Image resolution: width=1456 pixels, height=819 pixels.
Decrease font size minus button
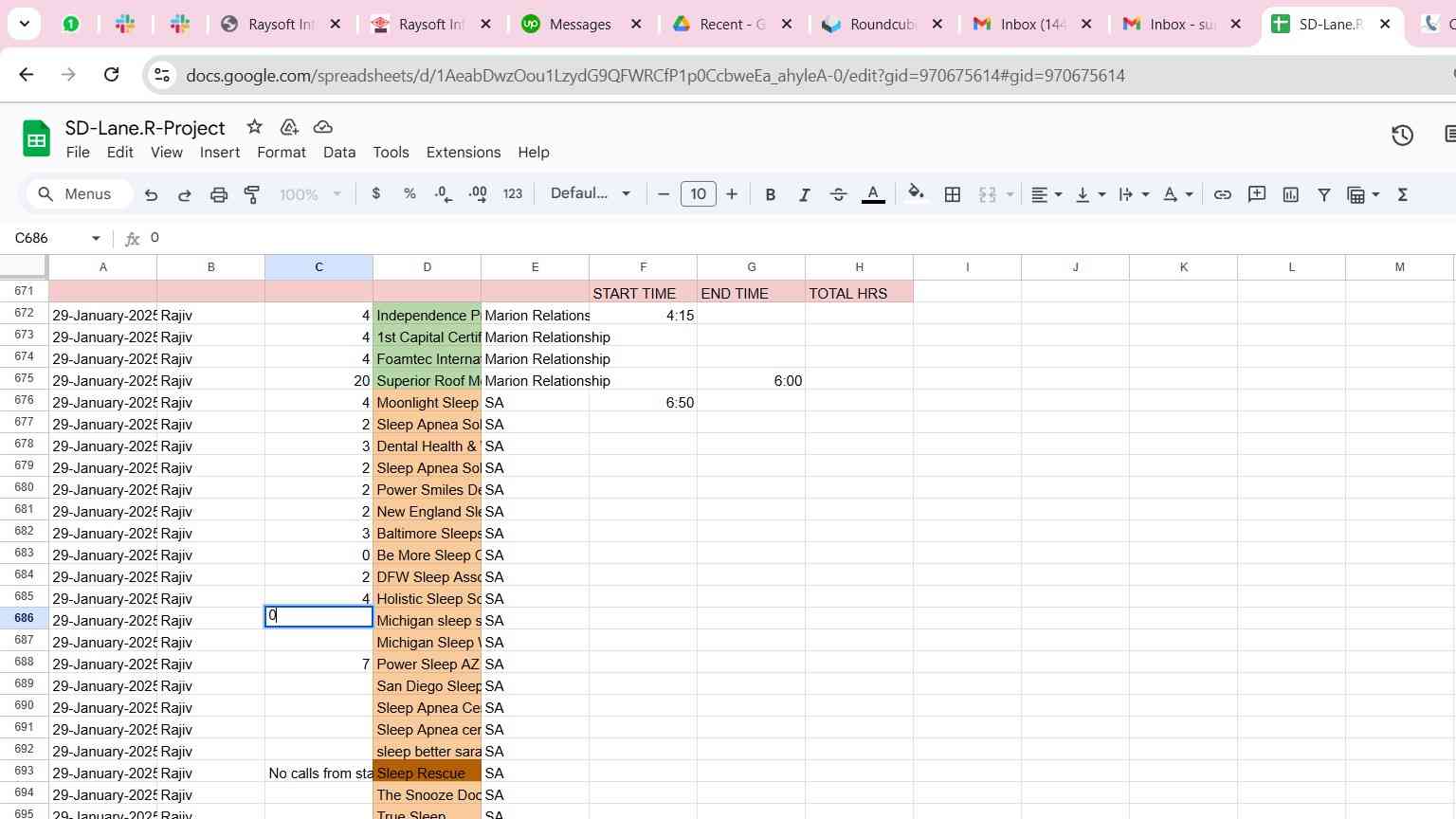tap(664, 194)
